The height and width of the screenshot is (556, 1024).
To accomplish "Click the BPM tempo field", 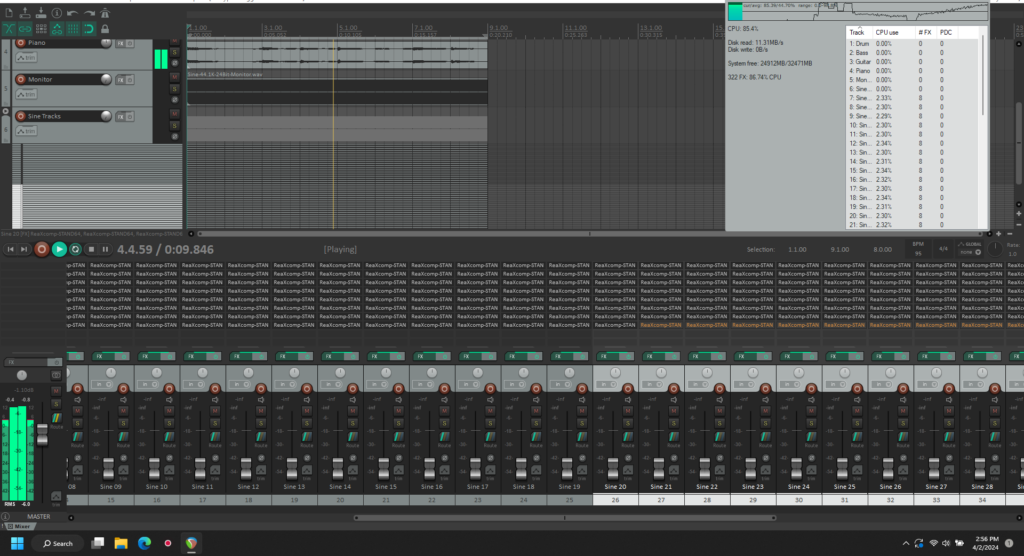I will click(918, 249).
